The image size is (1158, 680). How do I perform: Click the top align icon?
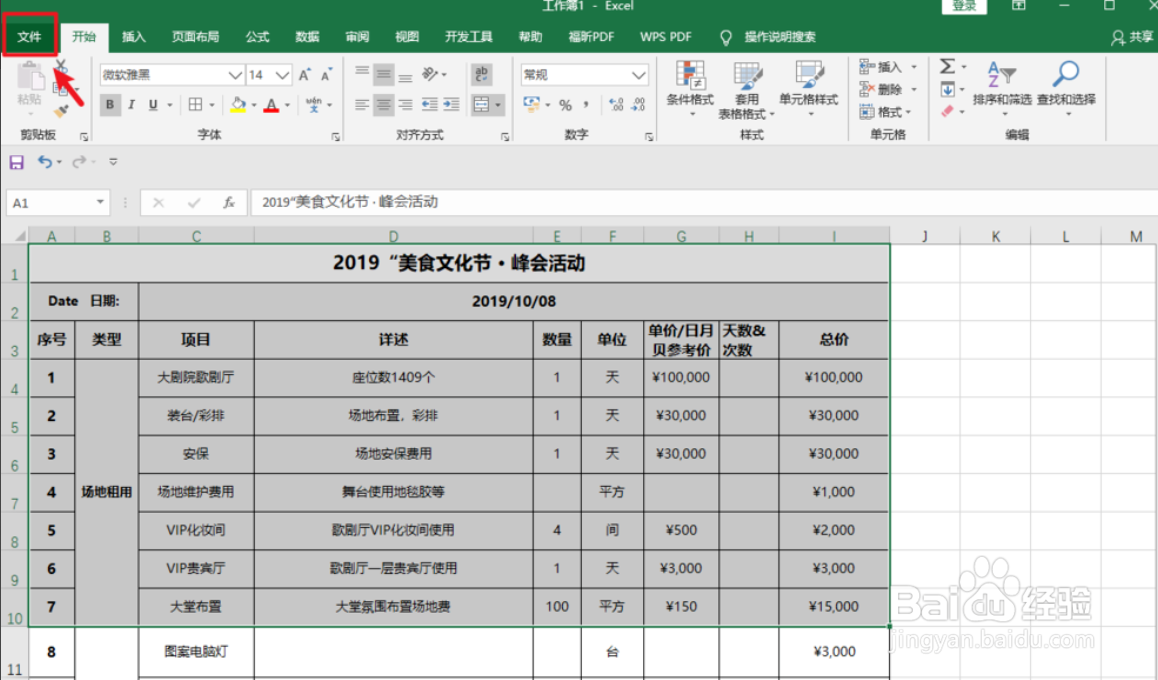coord(362,74)
